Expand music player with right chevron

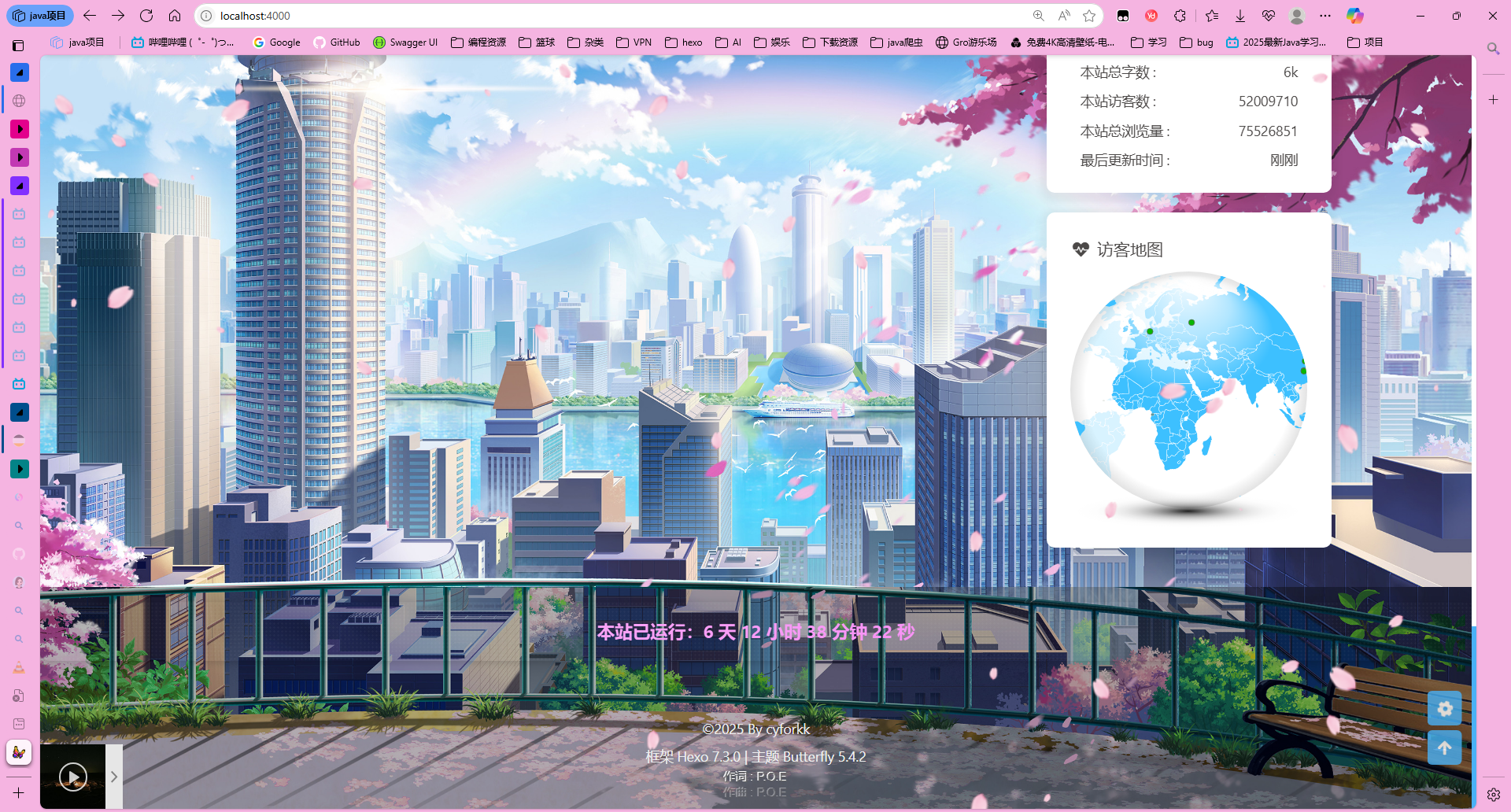(x=114, y=777)
